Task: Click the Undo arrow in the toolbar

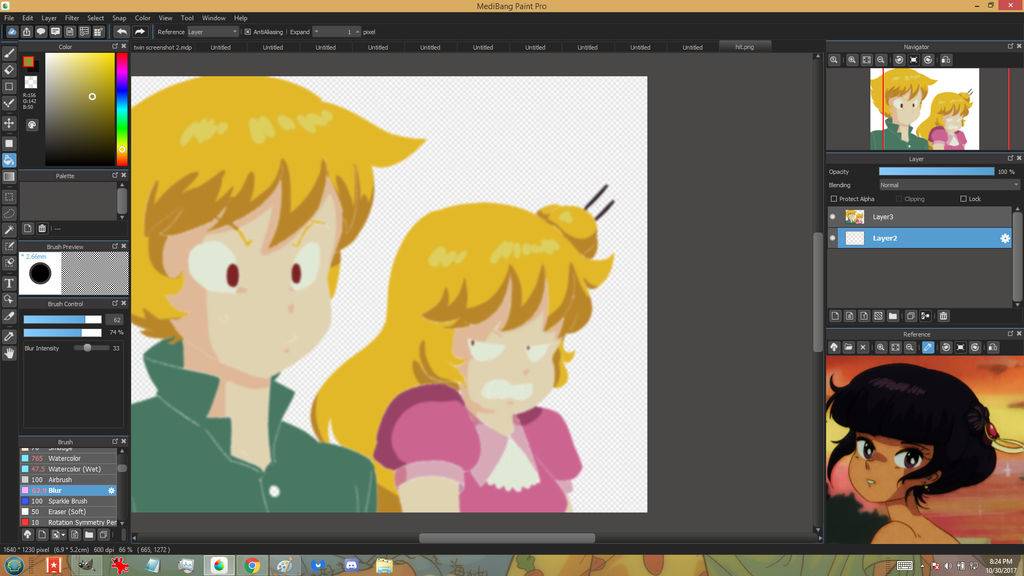Action: click(x=121, y=32)
